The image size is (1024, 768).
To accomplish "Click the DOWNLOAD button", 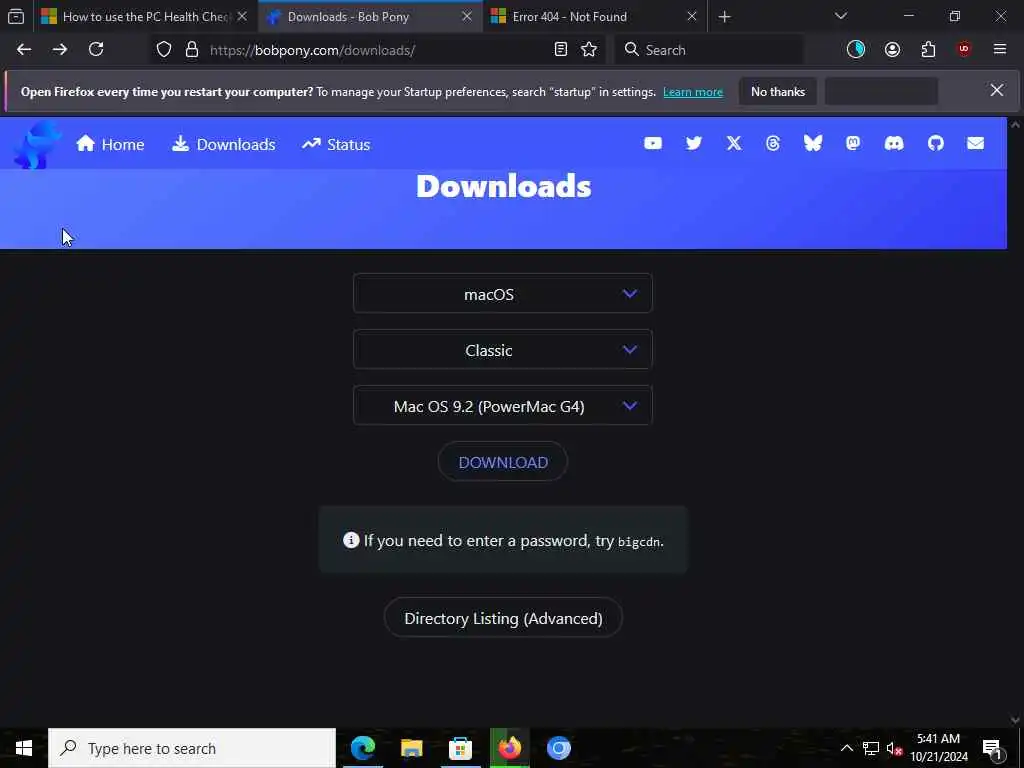I will pos(503,462).
